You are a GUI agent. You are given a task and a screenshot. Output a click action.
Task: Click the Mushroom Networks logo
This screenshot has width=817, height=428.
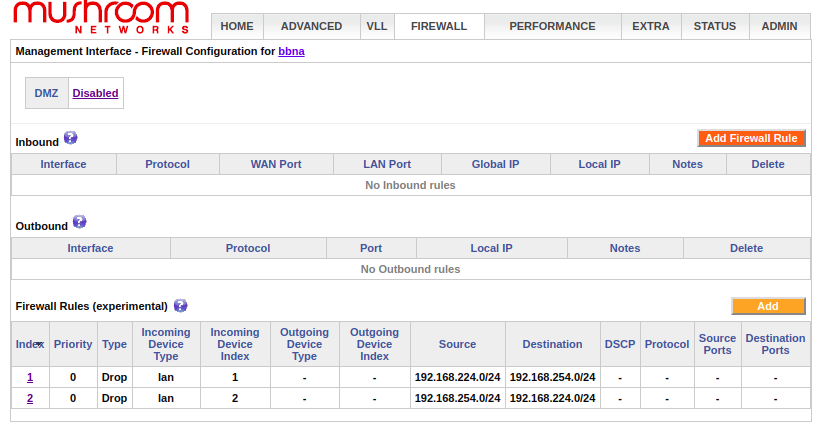click(101, 17)
